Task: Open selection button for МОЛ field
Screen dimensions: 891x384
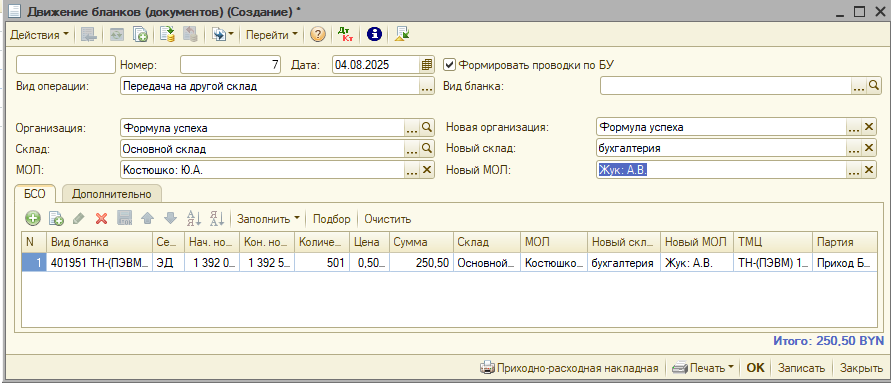Action: pos(411,169)
